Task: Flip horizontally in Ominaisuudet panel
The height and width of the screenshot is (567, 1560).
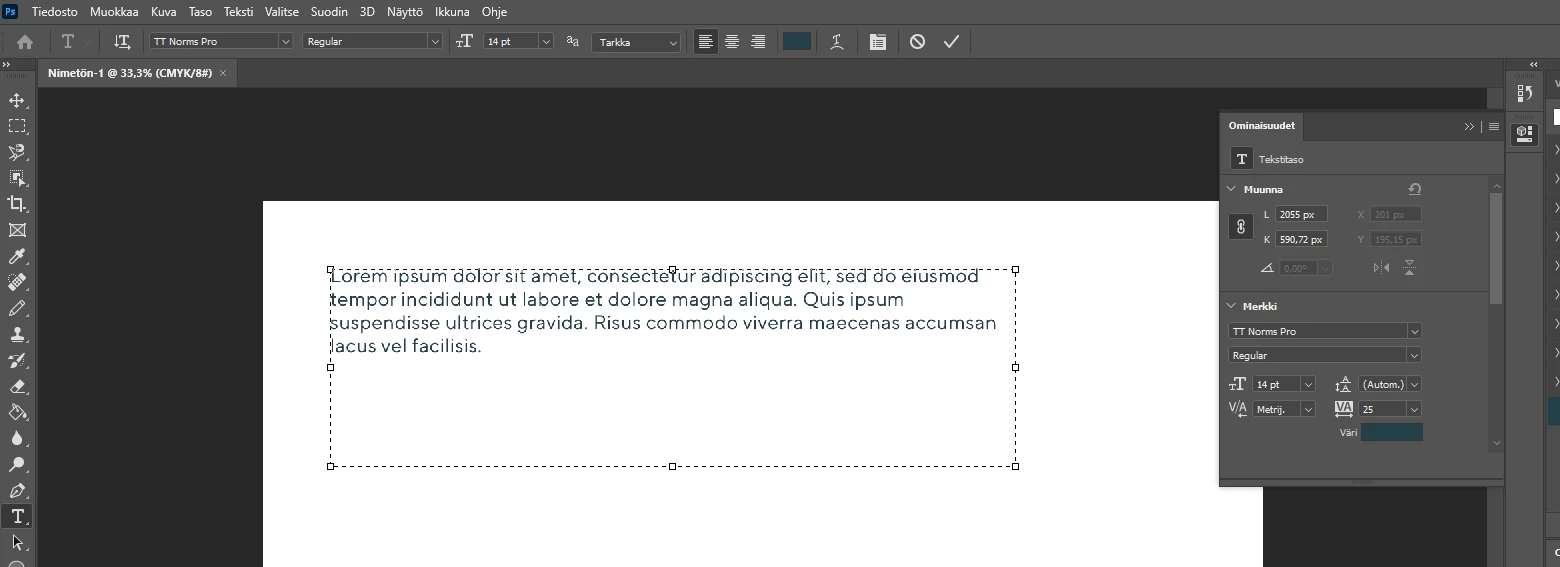Action: (x=1381, y=268)
